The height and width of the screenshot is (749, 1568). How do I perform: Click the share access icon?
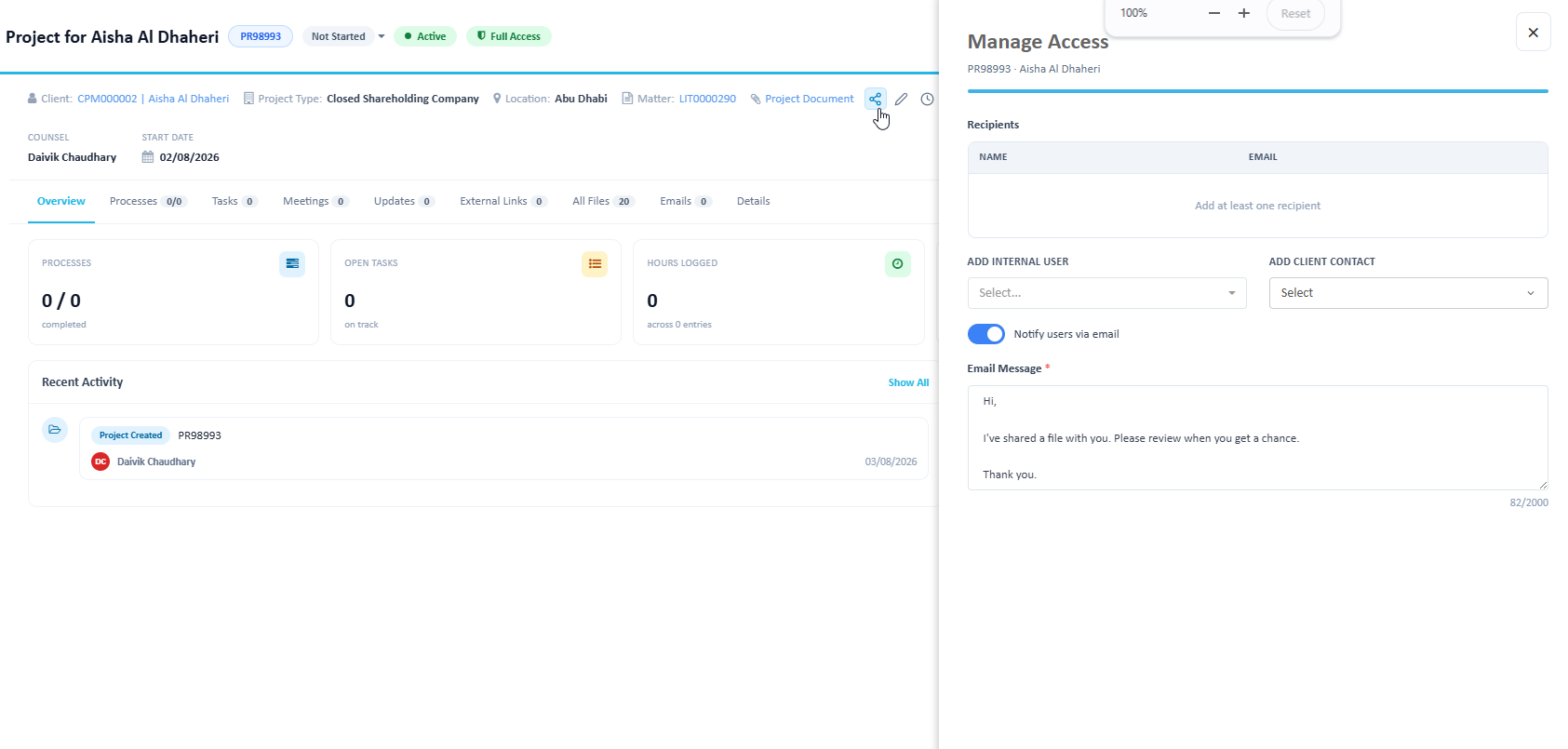(x=875, y=99)
